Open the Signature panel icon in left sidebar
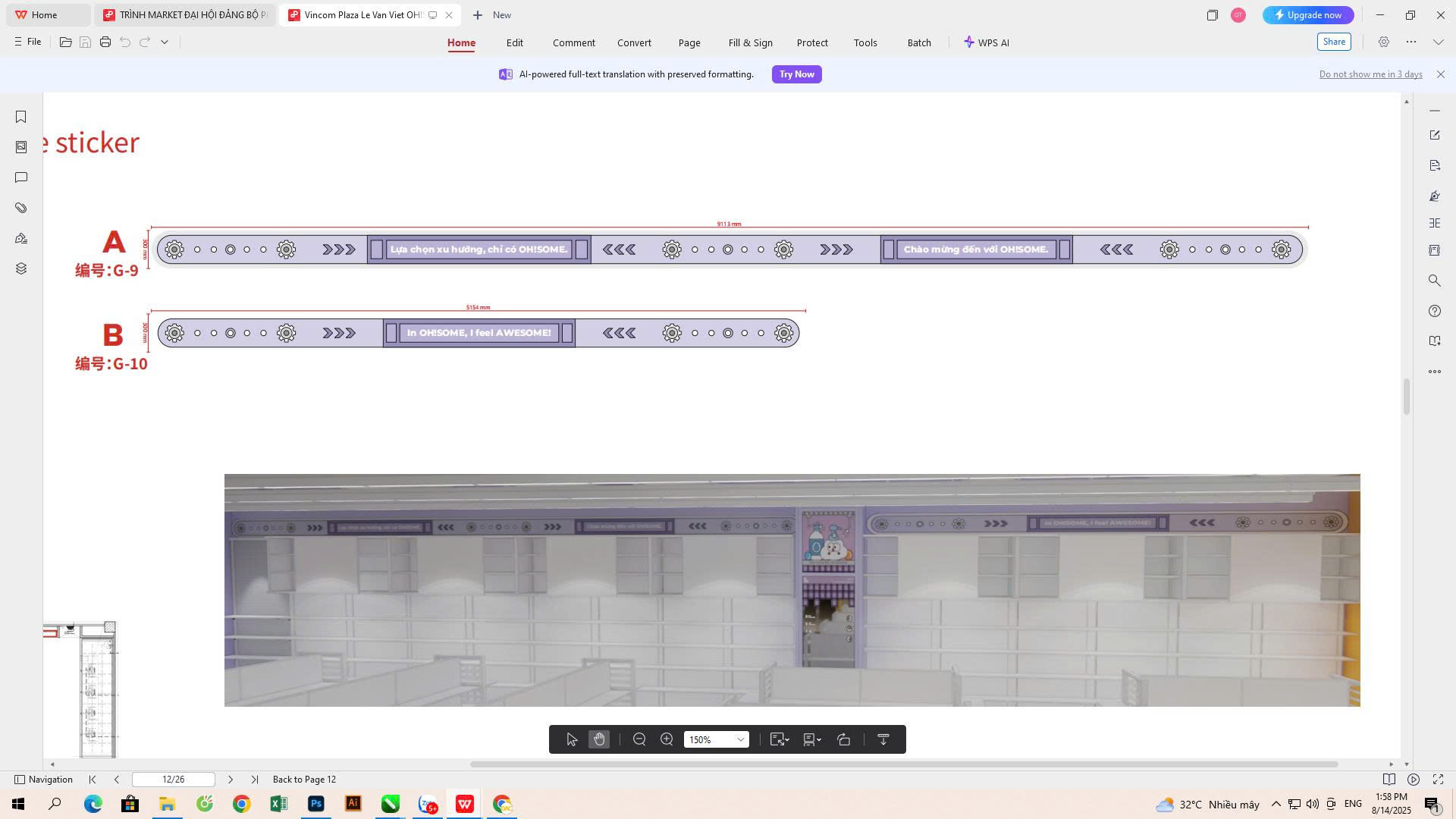This screenshot has width=1456, height=819. (x=21, y=238)
